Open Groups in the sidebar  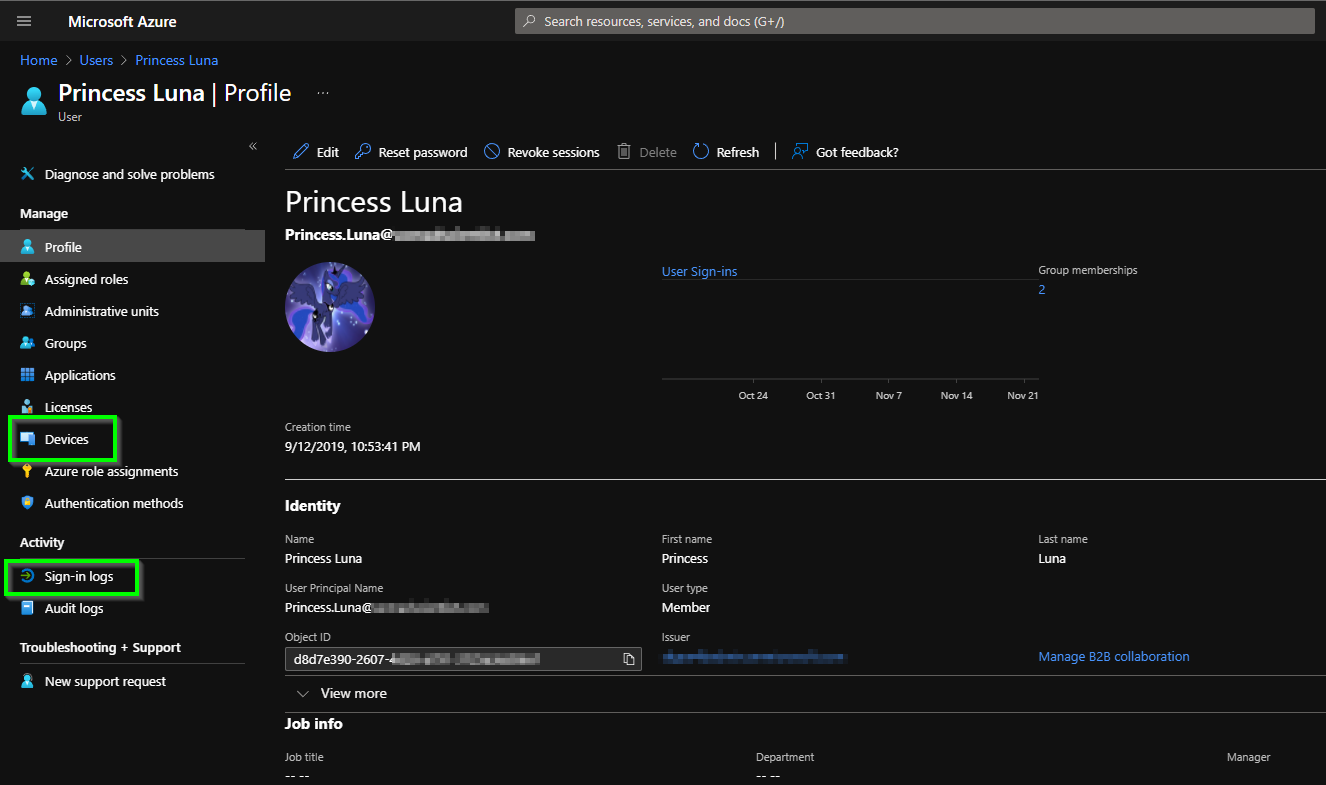[66, 343]
